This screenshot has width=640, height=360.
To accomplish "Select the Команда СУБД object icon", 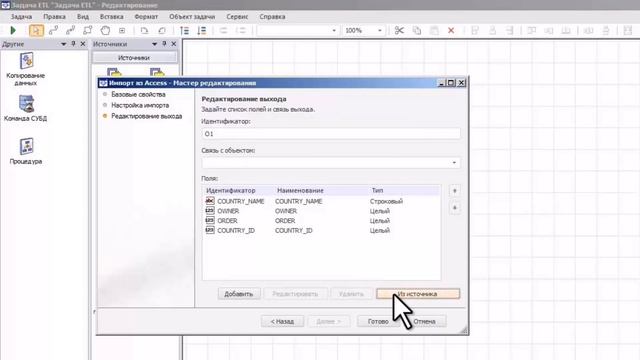I will (x=26, y=104).
